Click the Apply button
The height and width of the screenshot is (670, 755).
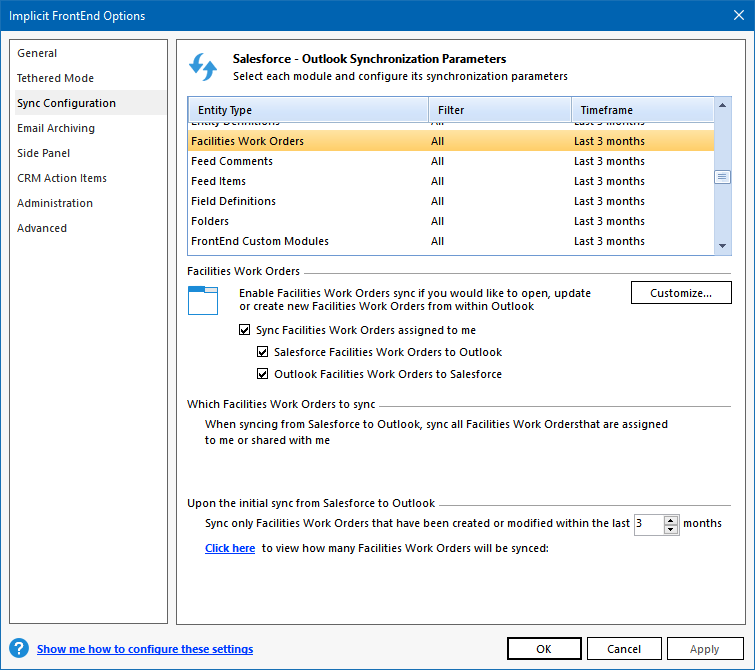pyautogui.click(x=705, y=649)
